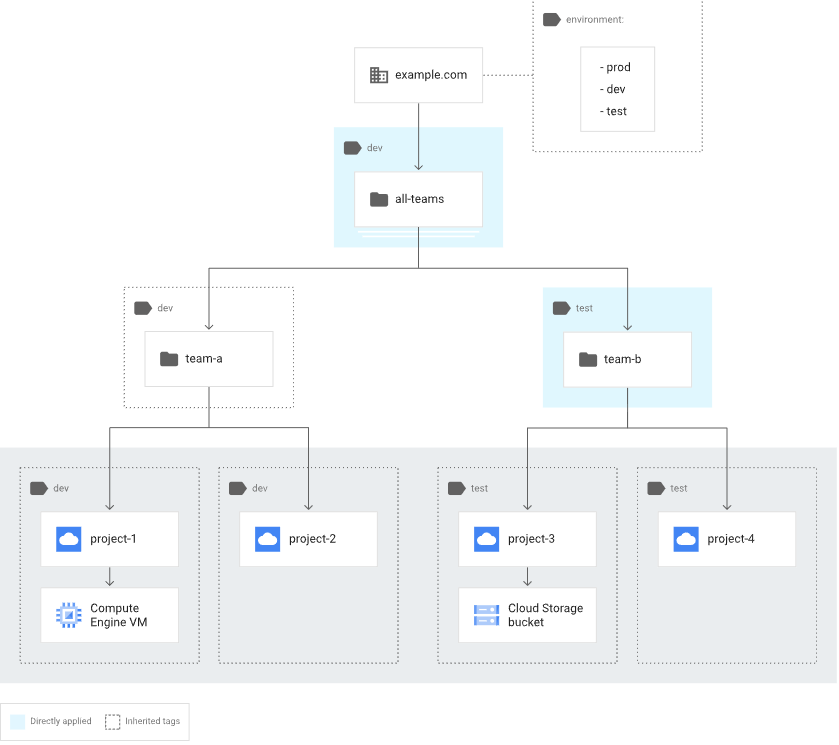Viewport: 839px width, 745px height.
Task: Select prod in the environment tag list
Action: 614,67
